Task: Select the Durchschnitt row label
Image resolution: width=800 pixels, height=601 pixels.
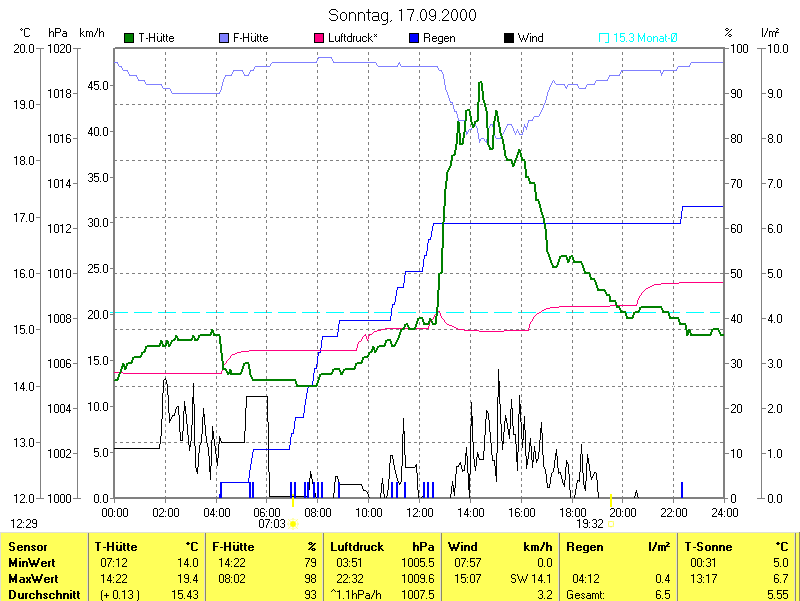Action: pyautogui.click(x=40, y=594)
